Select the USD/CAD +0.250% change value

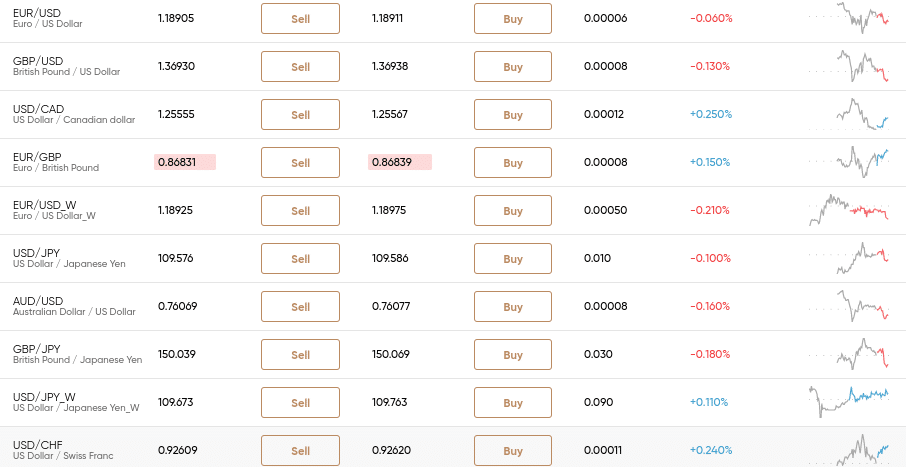click(x=711, y=114)
